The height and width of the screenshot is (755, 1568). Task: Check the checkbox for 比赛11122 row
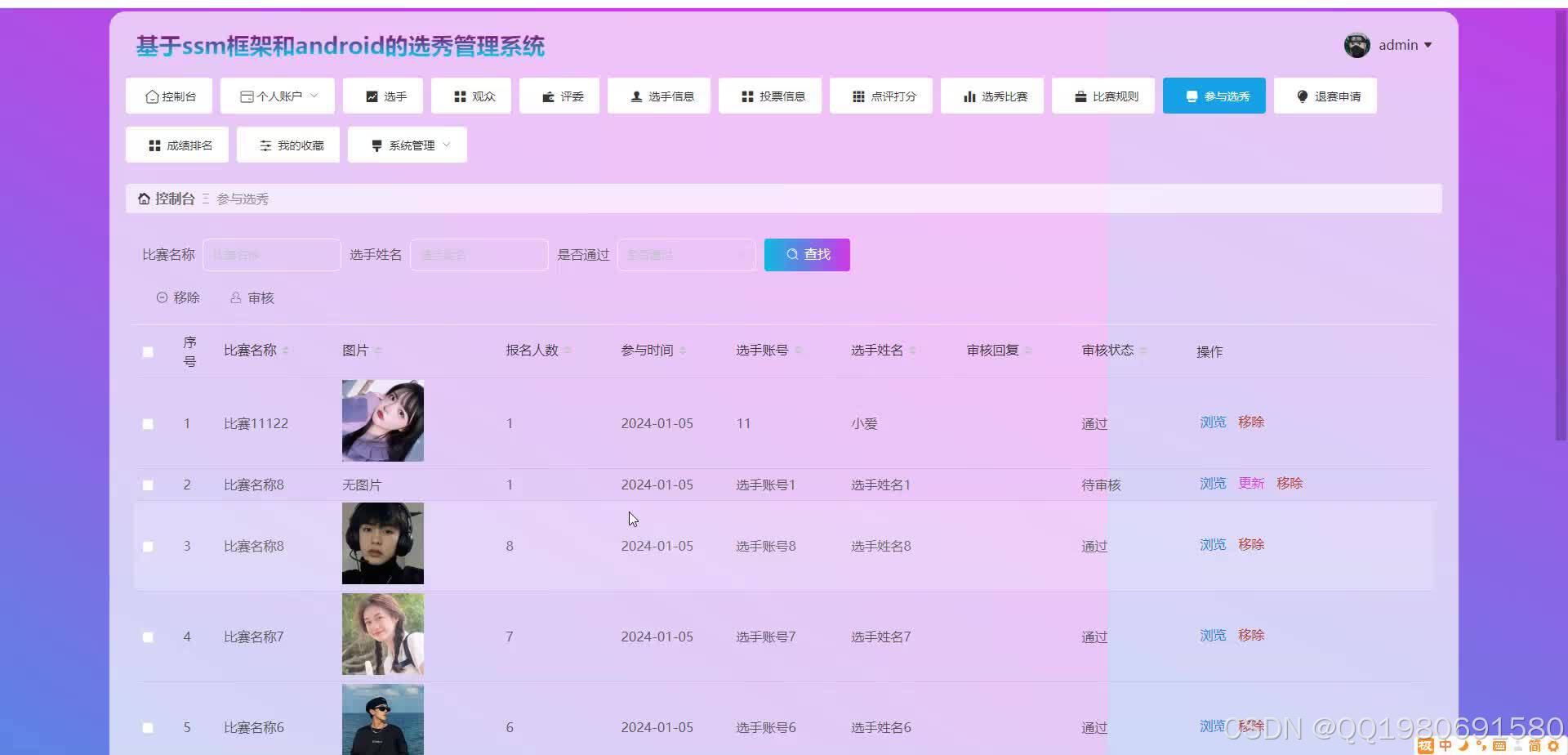(148, 423)
